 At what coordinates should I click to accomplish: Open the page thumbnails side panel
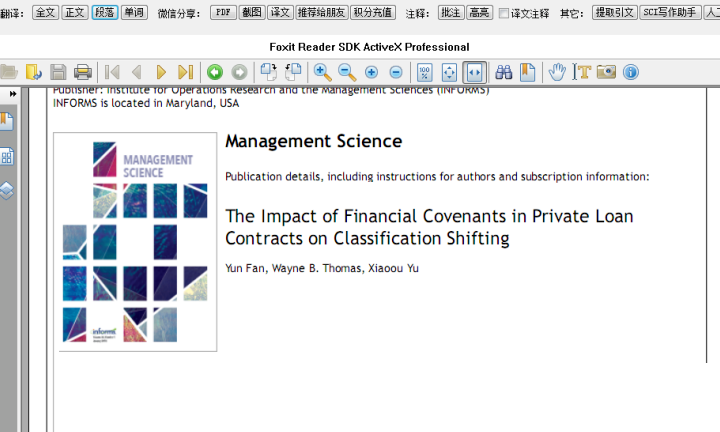coord(7,157)
